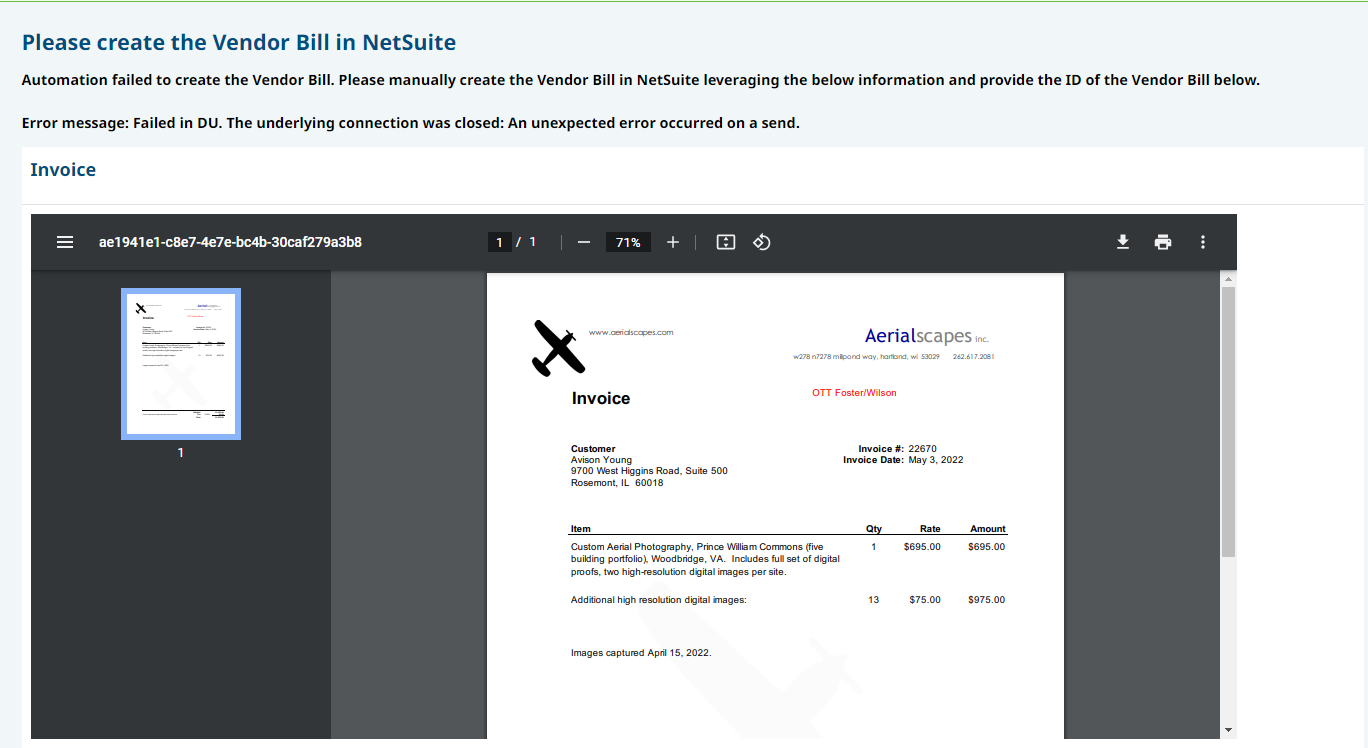
Task: Print the invoice PDF
Action: point(1163,242)
